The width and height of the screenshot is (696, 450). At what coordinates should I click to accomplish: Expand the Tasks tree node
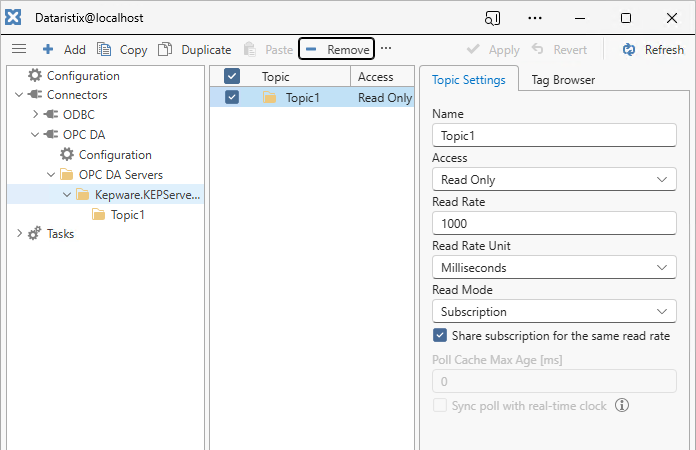tap(20, 234)
